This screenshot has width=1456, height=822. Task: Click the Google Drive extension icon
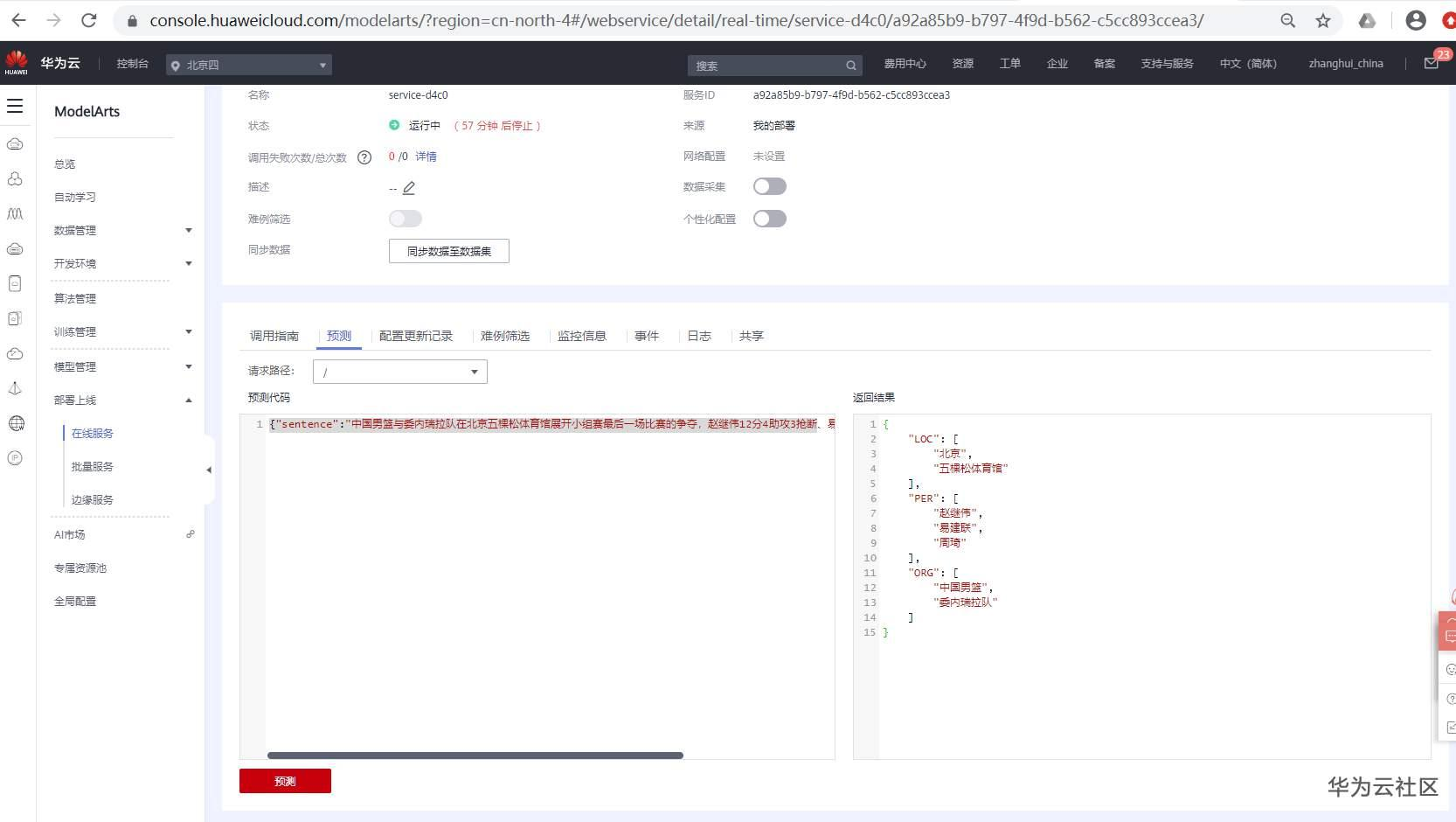coord(1368,20)
